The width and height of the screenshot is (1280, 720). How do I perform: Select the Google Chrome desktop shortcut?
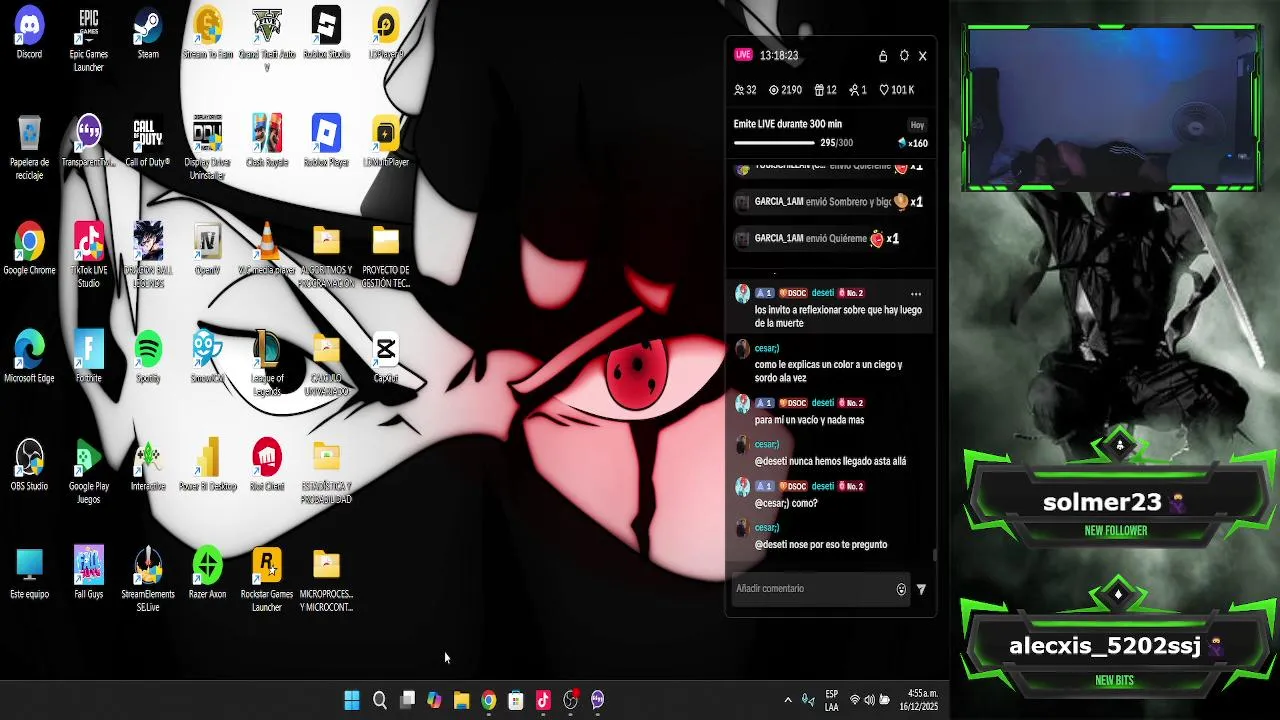(29, 250)
